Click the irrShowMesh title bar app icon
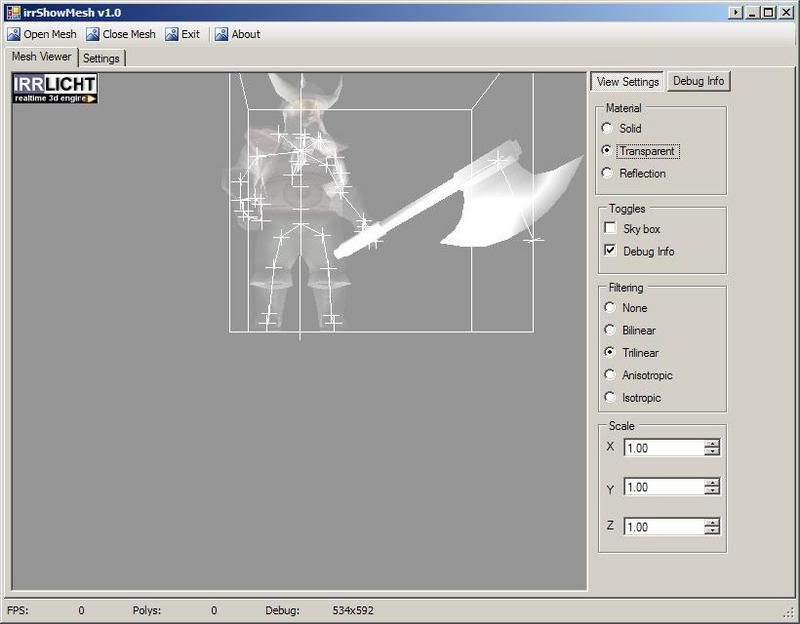Screen dimensions: 800x624 [13, 12]
